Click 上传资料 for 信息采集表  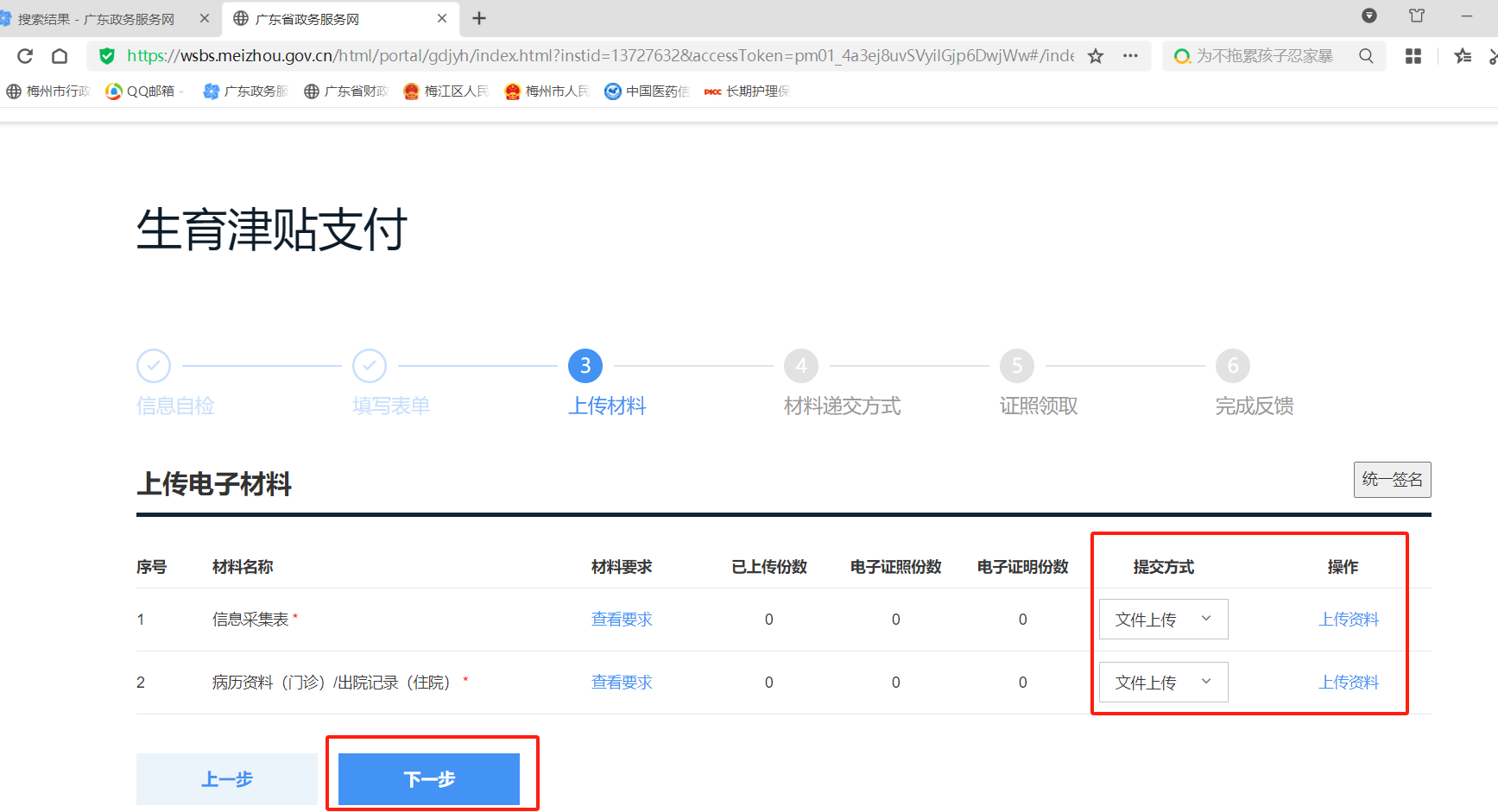(x=1349, y=619)
